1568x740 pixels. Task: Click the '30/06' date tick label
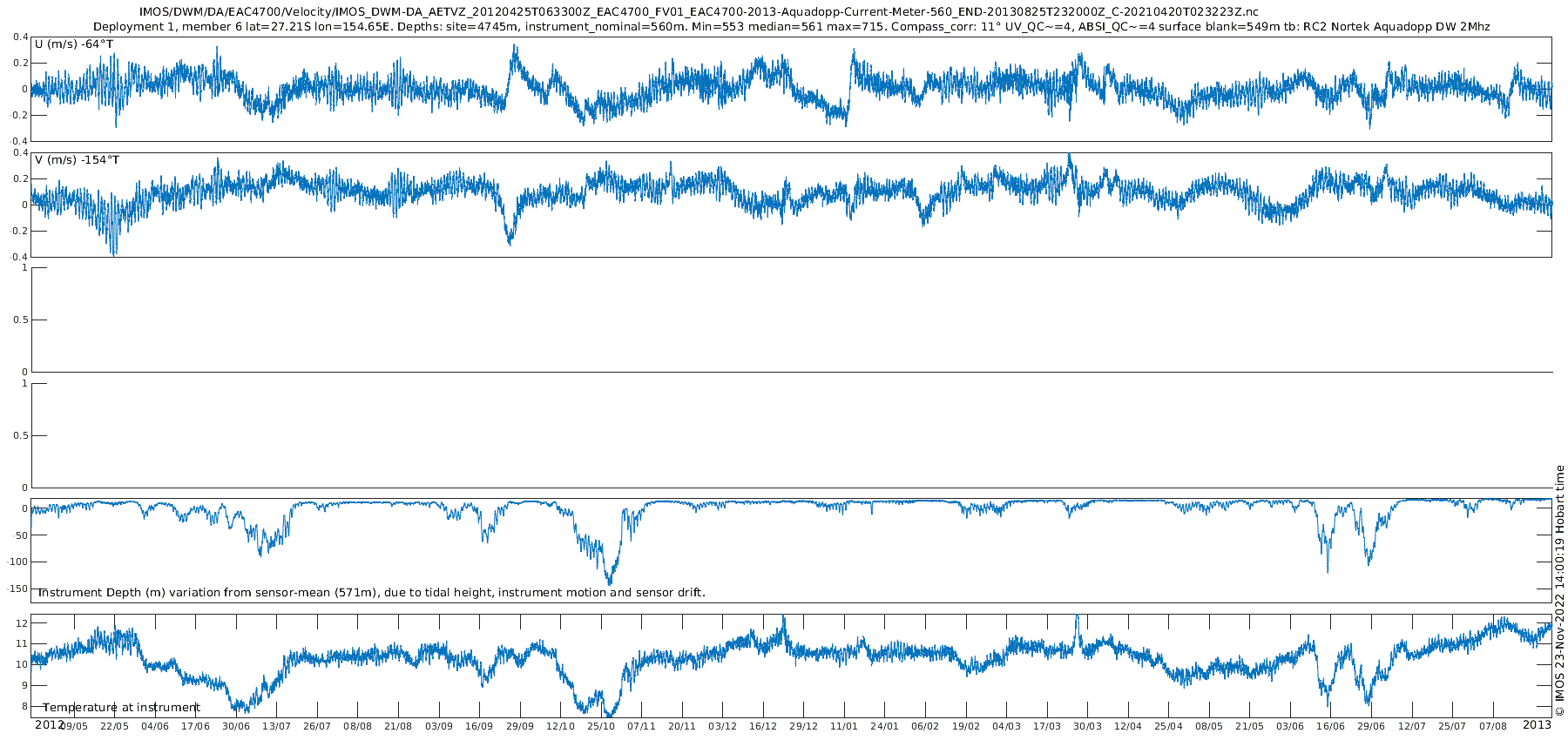[x=236, y=726]
